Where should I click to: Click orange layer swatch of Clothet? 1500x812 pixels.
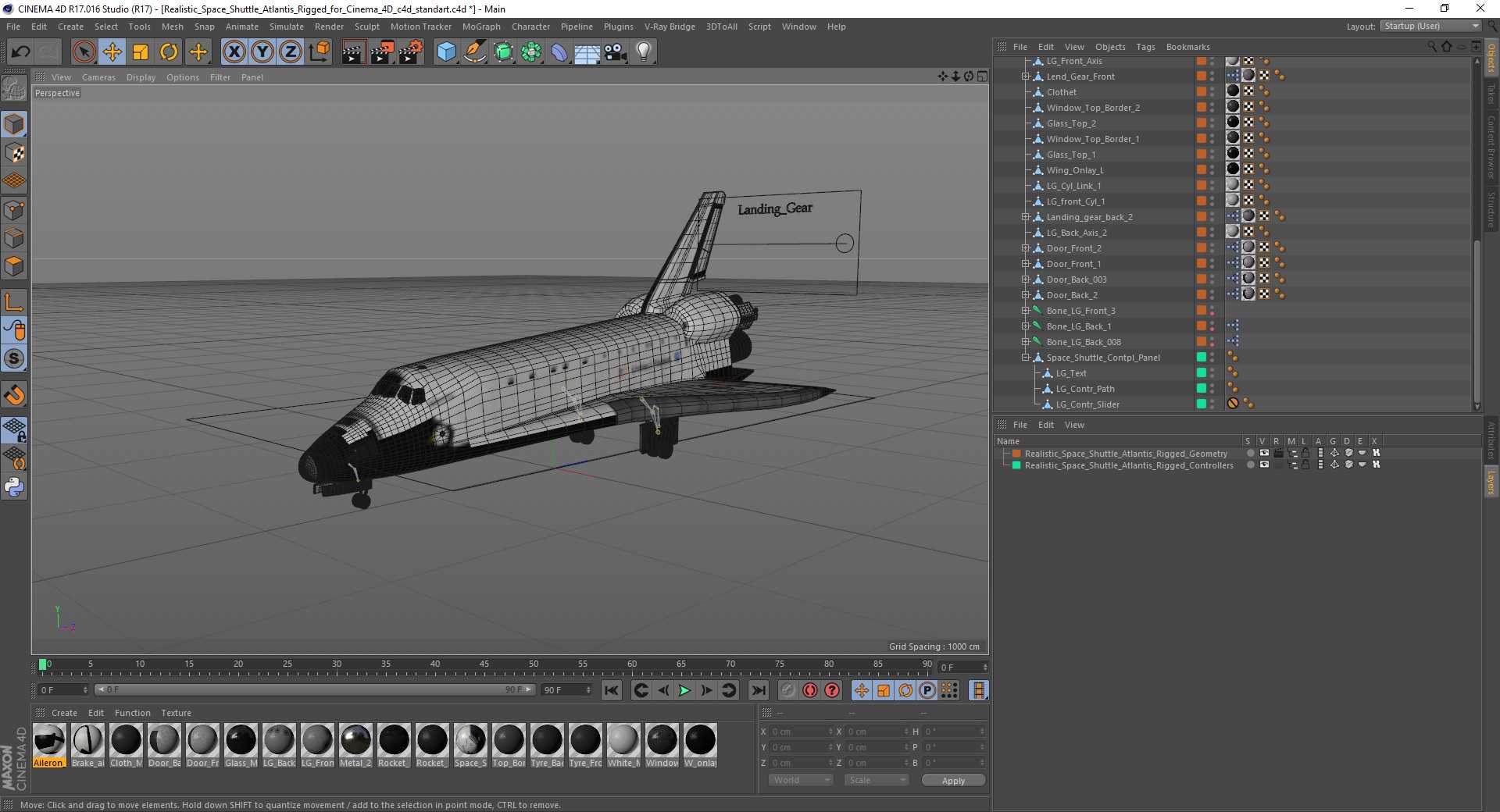[x=1202, y=91]
